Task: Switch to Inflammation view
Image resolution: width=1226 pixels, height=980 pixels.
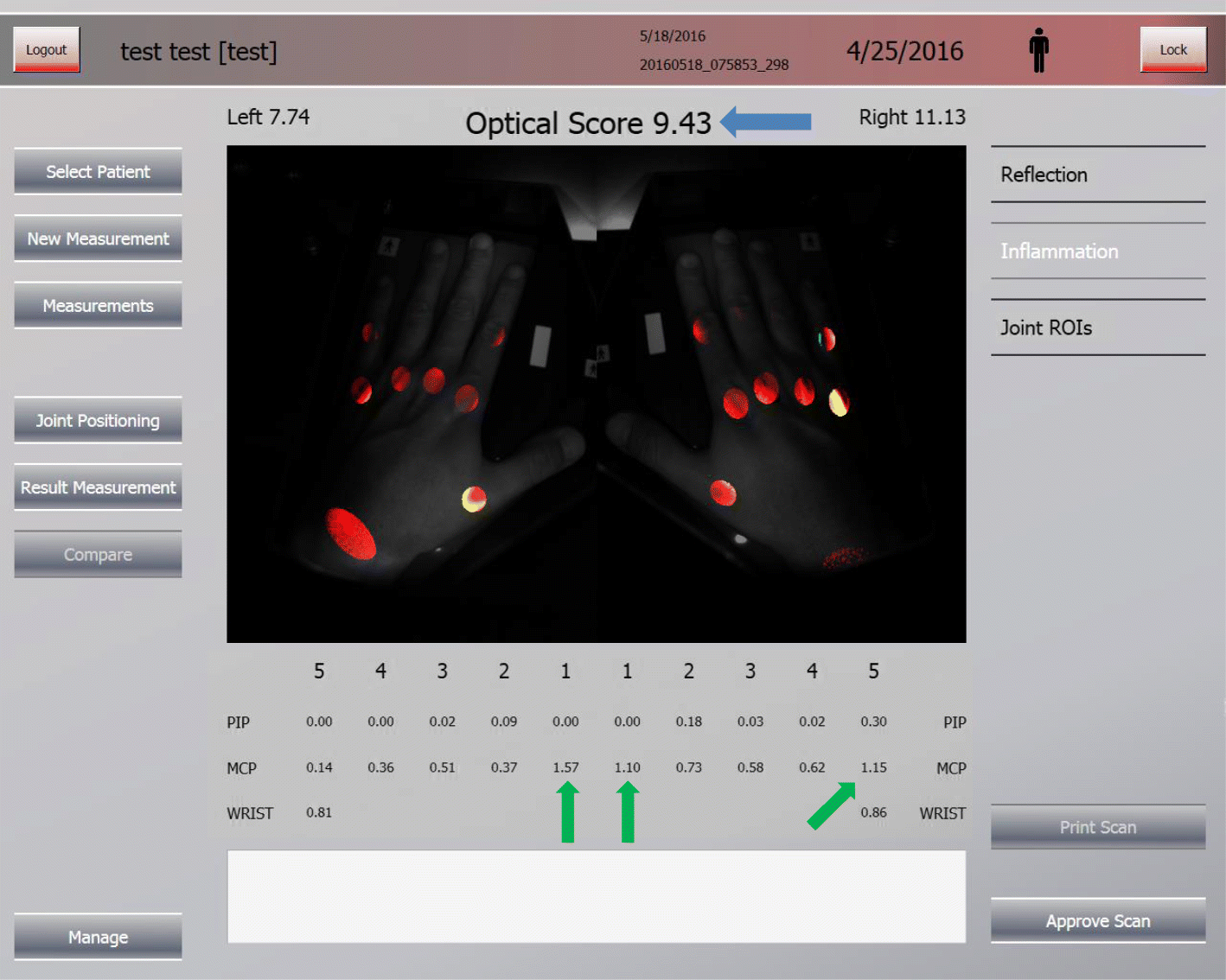Action: coord(1098,251)
